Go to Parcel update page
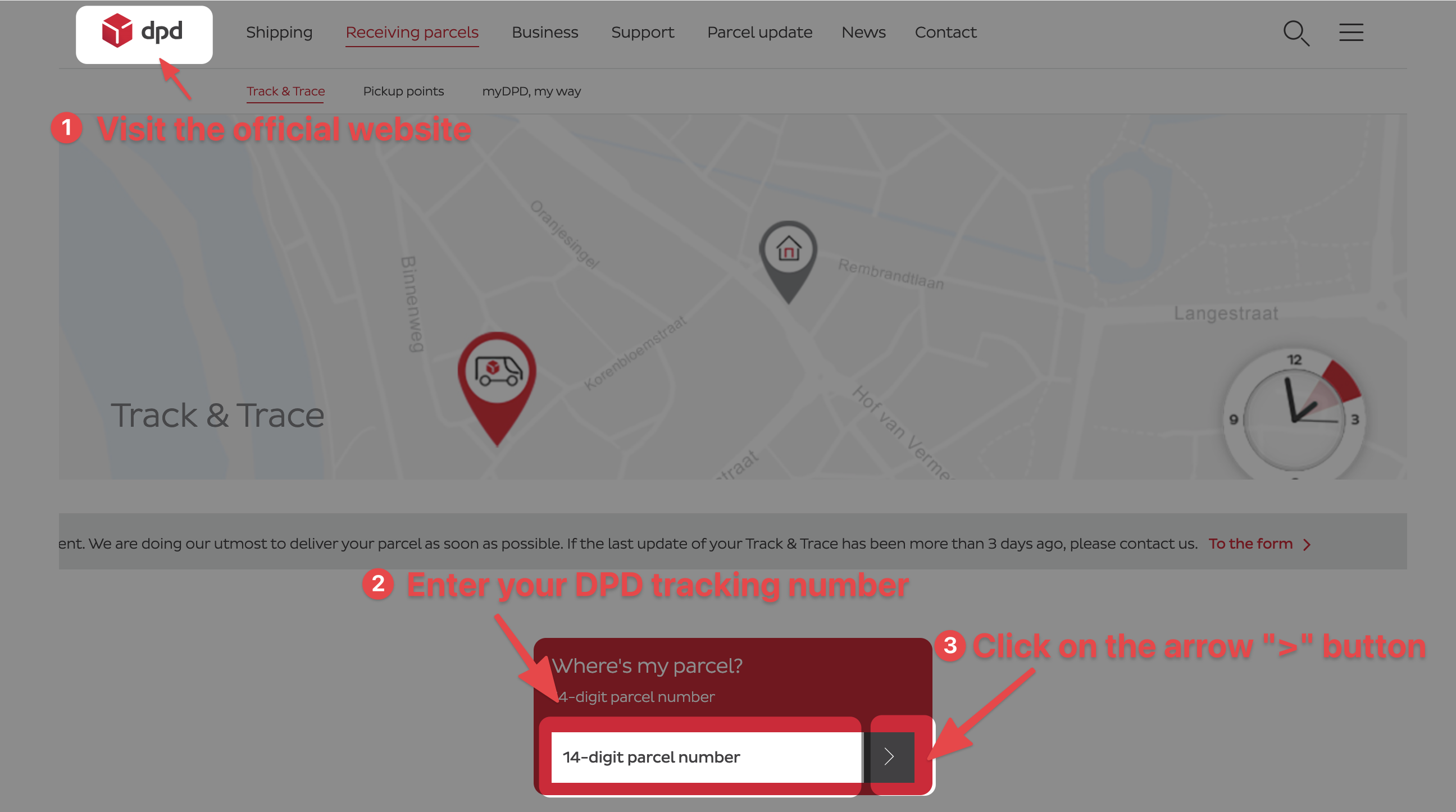The height and width of the screenshot is (812, 1456). pyautogui.click(x=759, y=32)
